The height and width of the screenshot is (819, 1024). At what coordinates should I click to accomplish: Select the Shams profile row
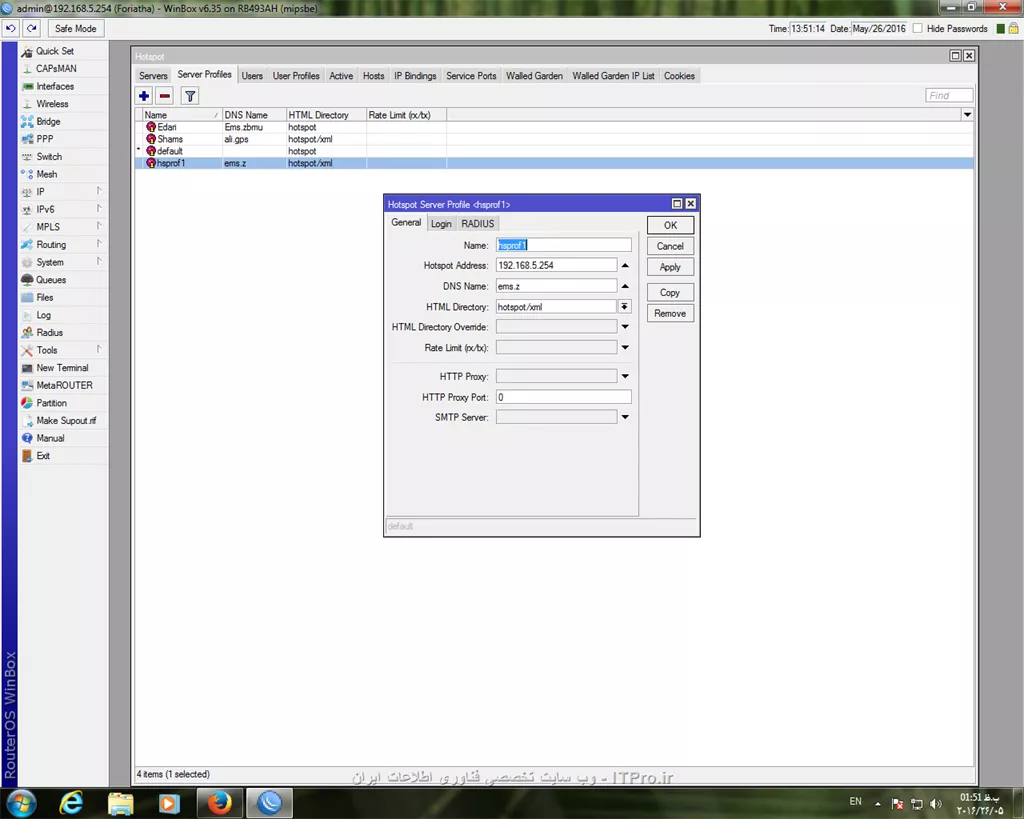tap(554, 139)
